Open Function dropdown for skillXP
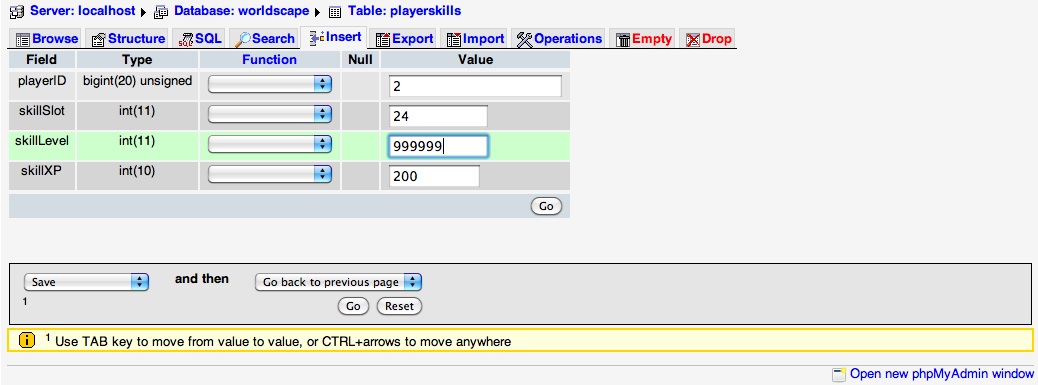The image size is (1038, 385). (269, 174)
